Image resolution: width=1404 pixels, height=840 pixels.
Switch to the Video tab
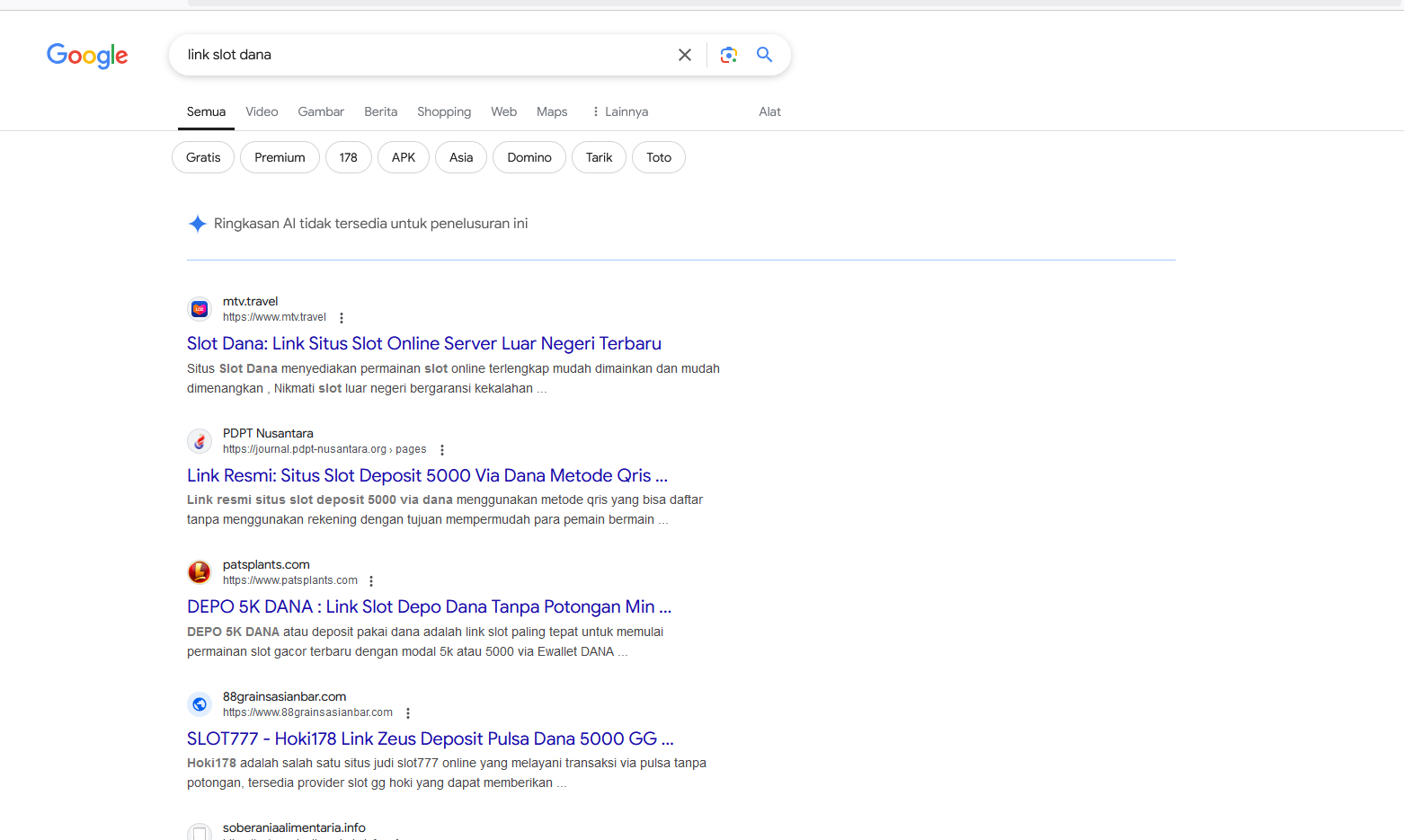(x=262, y=111)
